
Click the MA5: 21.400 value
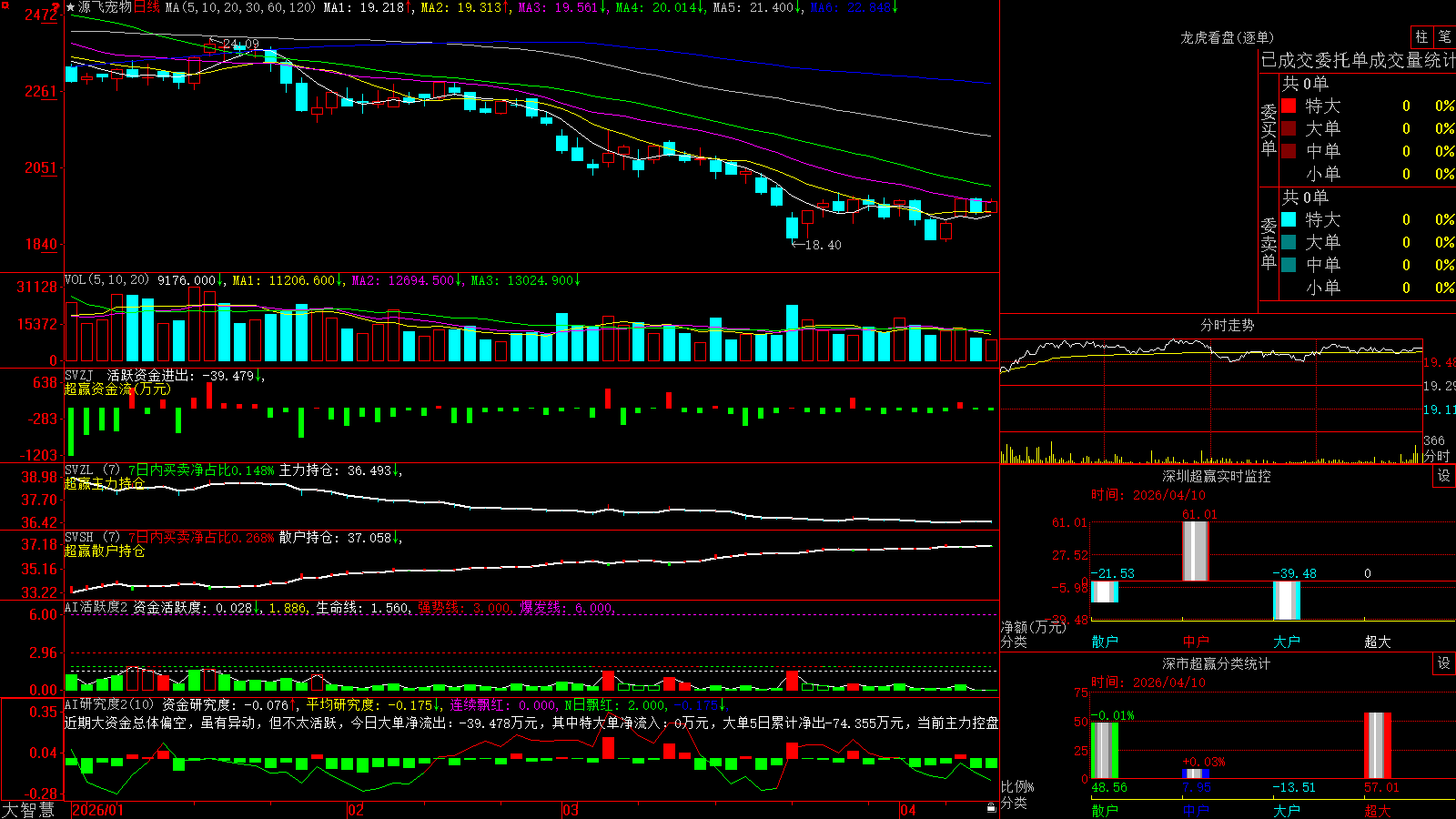757,7
